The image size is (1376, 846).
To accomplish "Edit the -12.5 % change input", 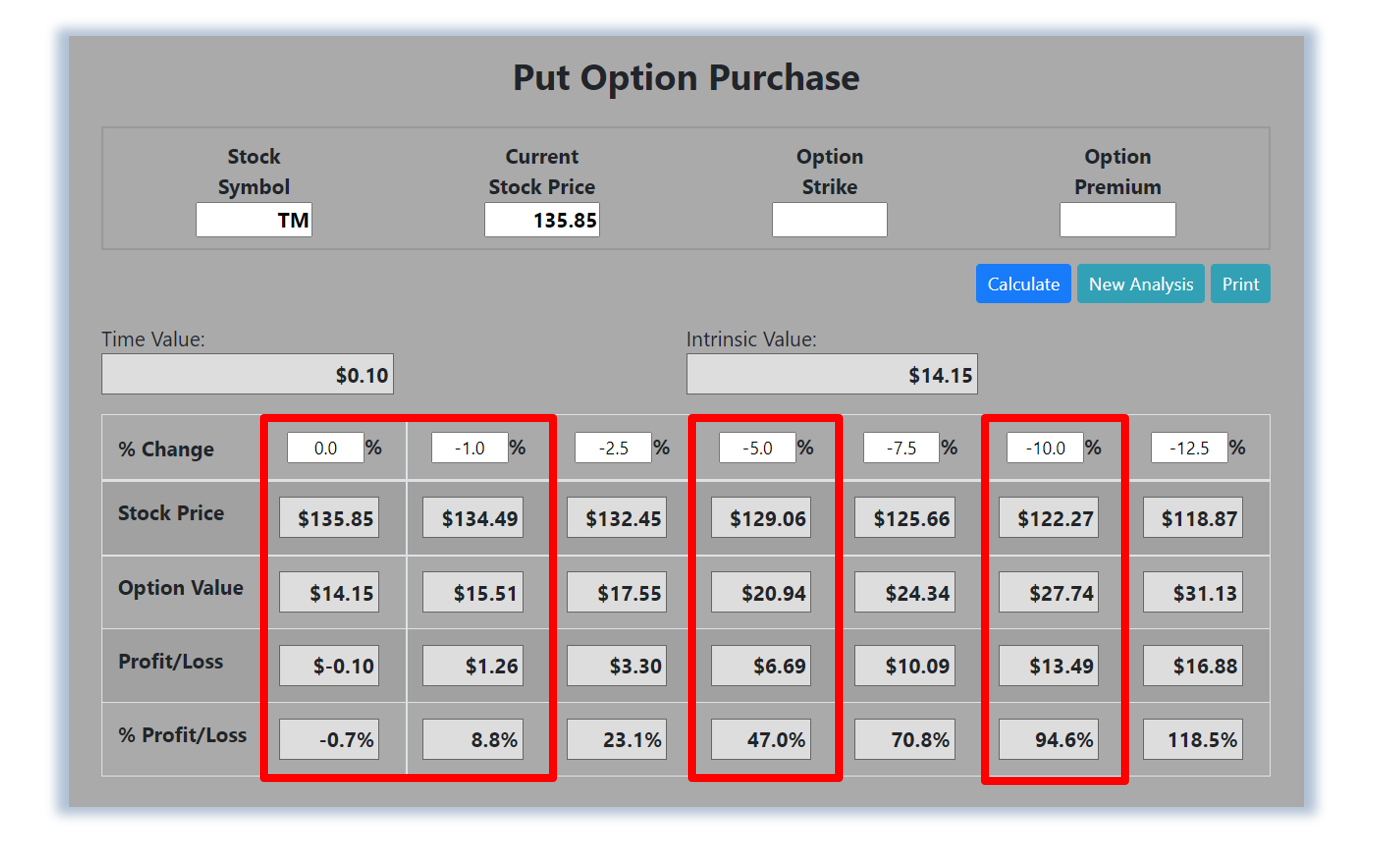I will pyautogui.click(x=1190, y=448).
